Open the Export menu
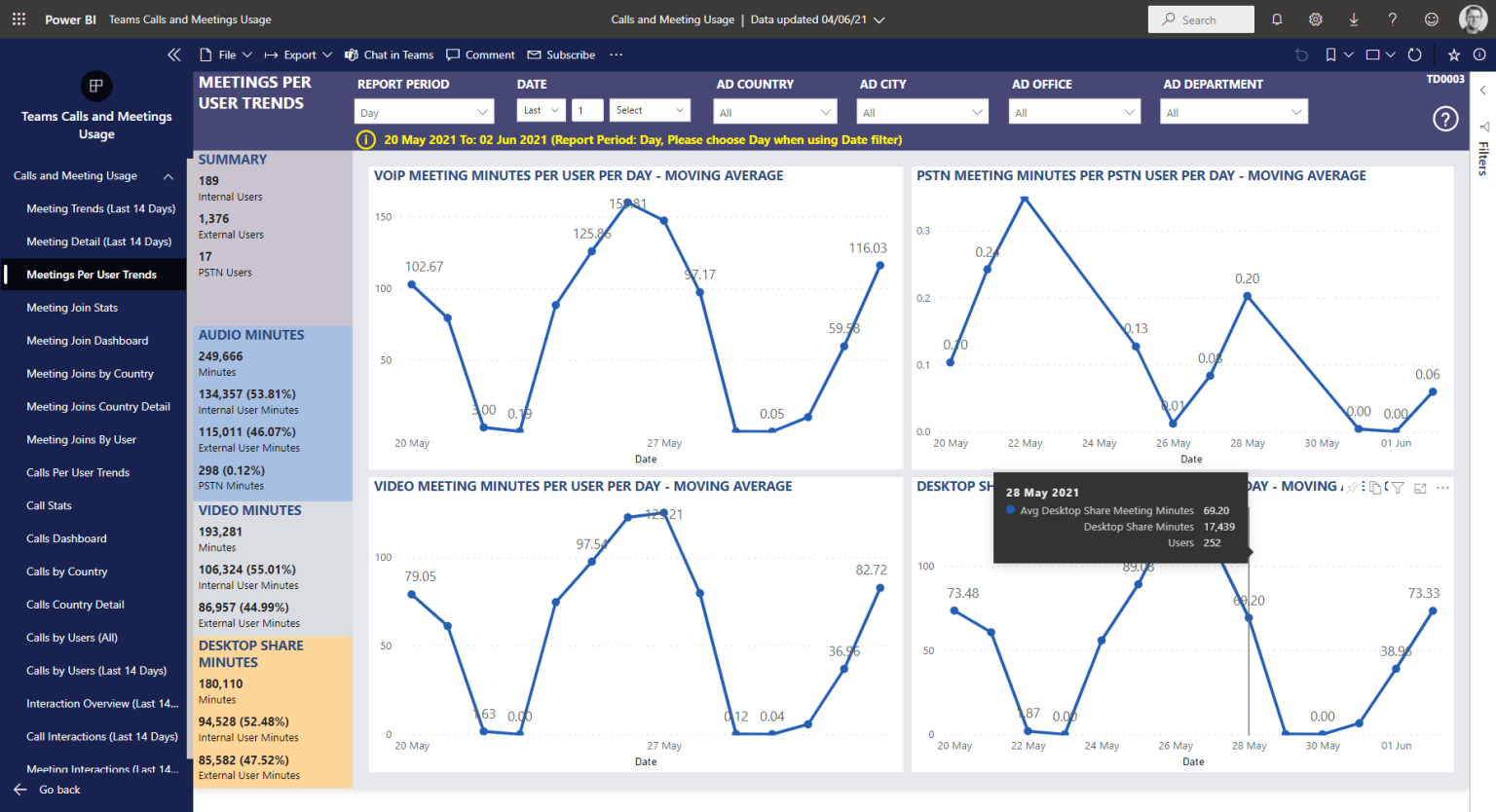 point(298,55)
